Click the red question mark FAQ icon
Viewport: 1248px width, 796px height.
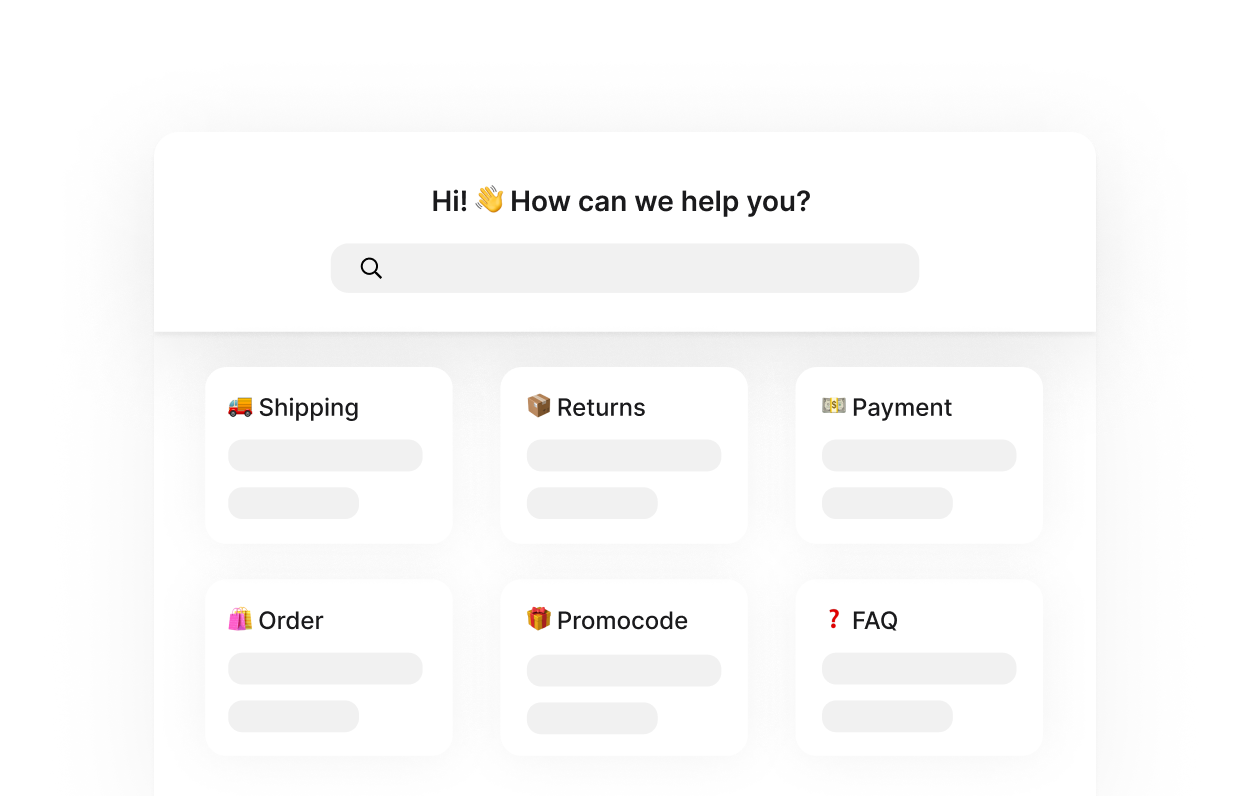(x=833, y=619)
